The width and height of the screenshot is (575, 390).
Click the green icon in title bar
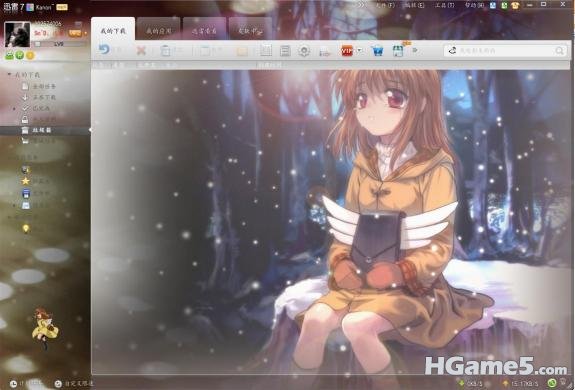click(x=505, y=5)
